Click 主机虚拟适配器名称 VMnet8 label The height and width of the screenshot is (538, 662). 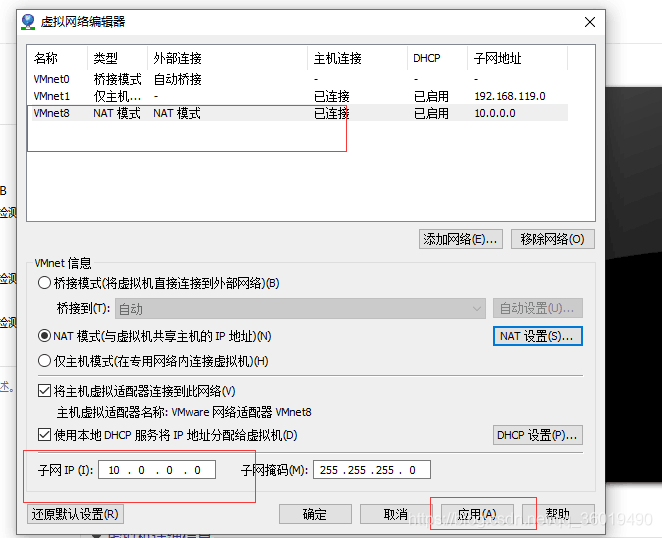184,412
